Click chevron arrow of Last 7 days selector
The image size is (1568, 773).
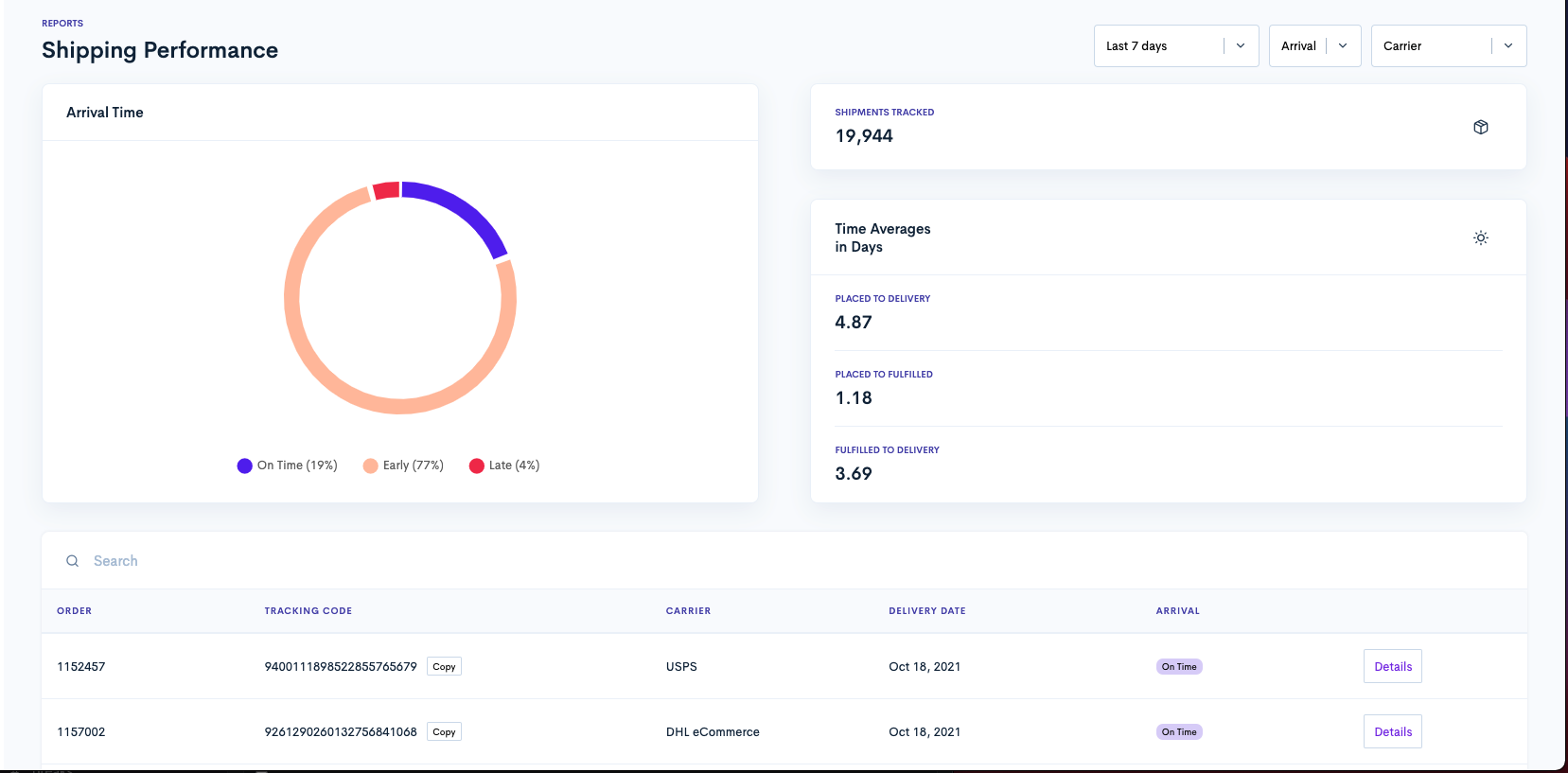tap(1241, 45)
